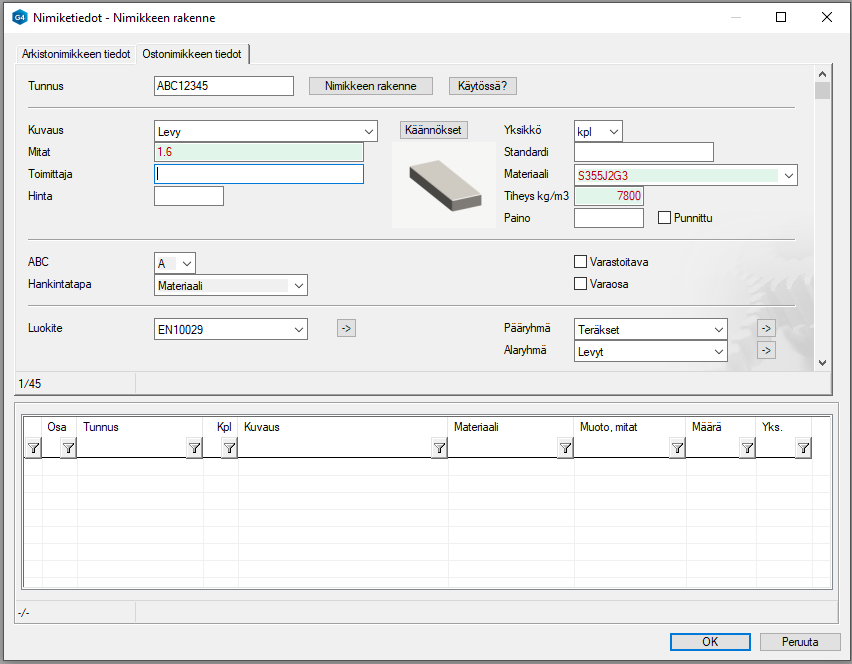This screenshot has height=664, width=852.
Task: Click the filter icon in Kuvaus column
Action: click(x=439, y=449)
